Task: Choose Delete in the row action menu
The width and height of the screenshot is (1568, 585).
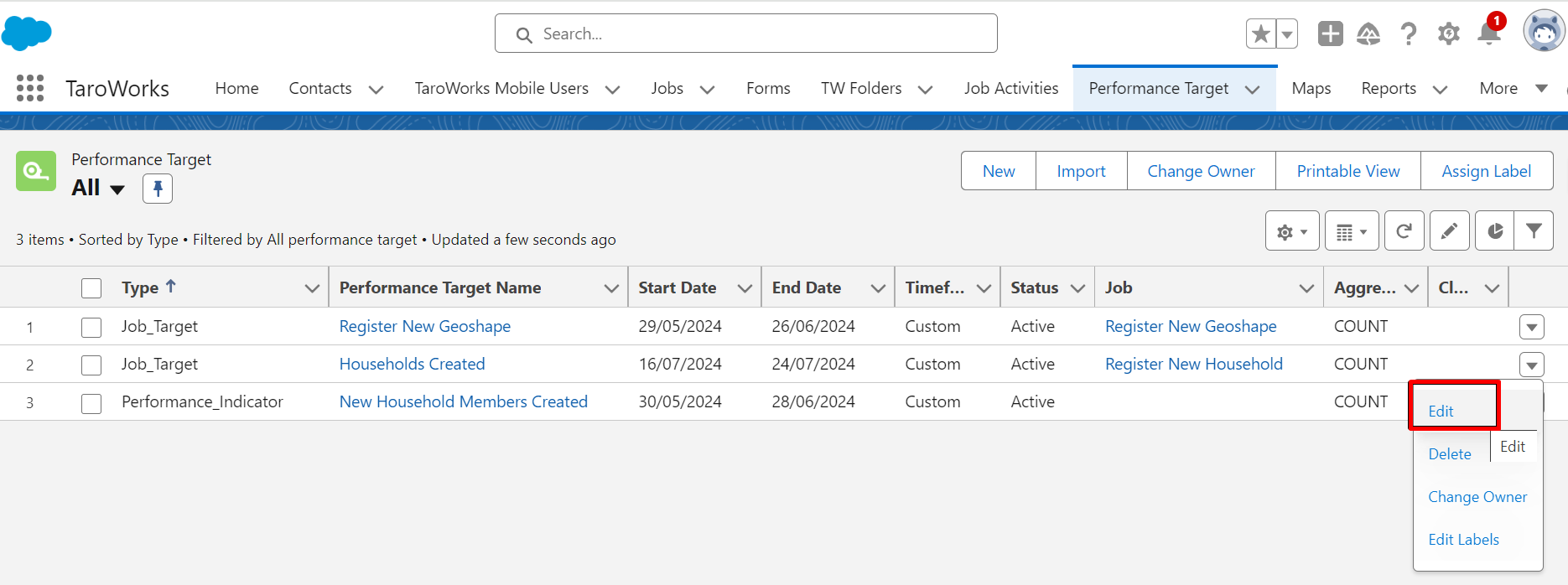Action: pos(1450,453)
